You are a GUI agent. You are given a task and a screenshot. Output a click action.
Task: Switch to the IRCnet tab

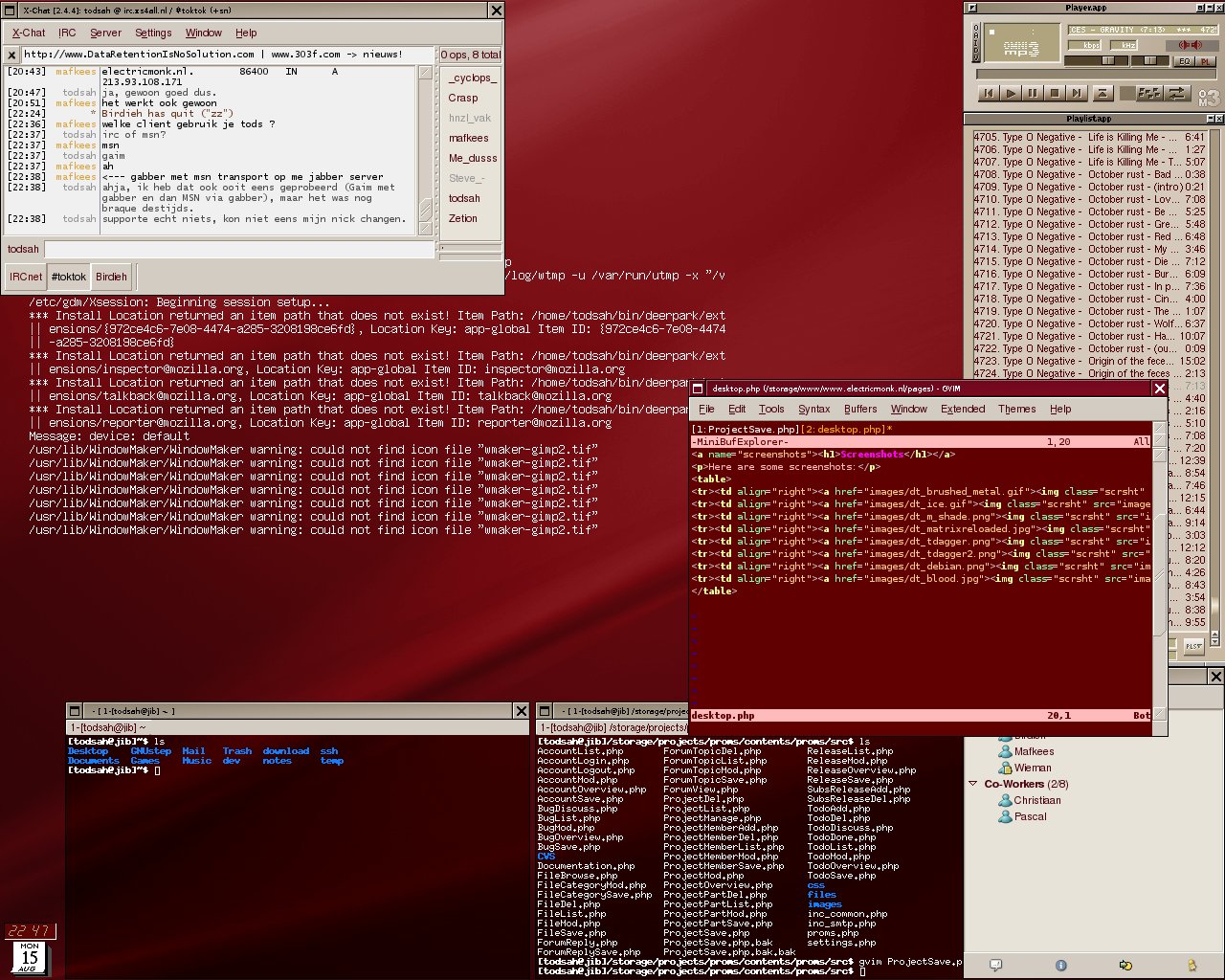pos(26,277)
